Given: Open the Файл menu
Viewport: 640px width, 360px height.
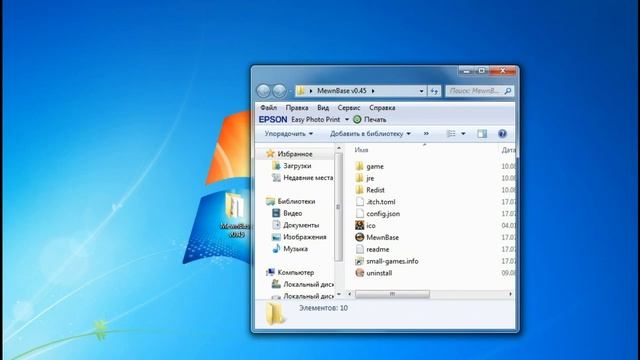Looking at the screenshot, I should coord(268,108).
